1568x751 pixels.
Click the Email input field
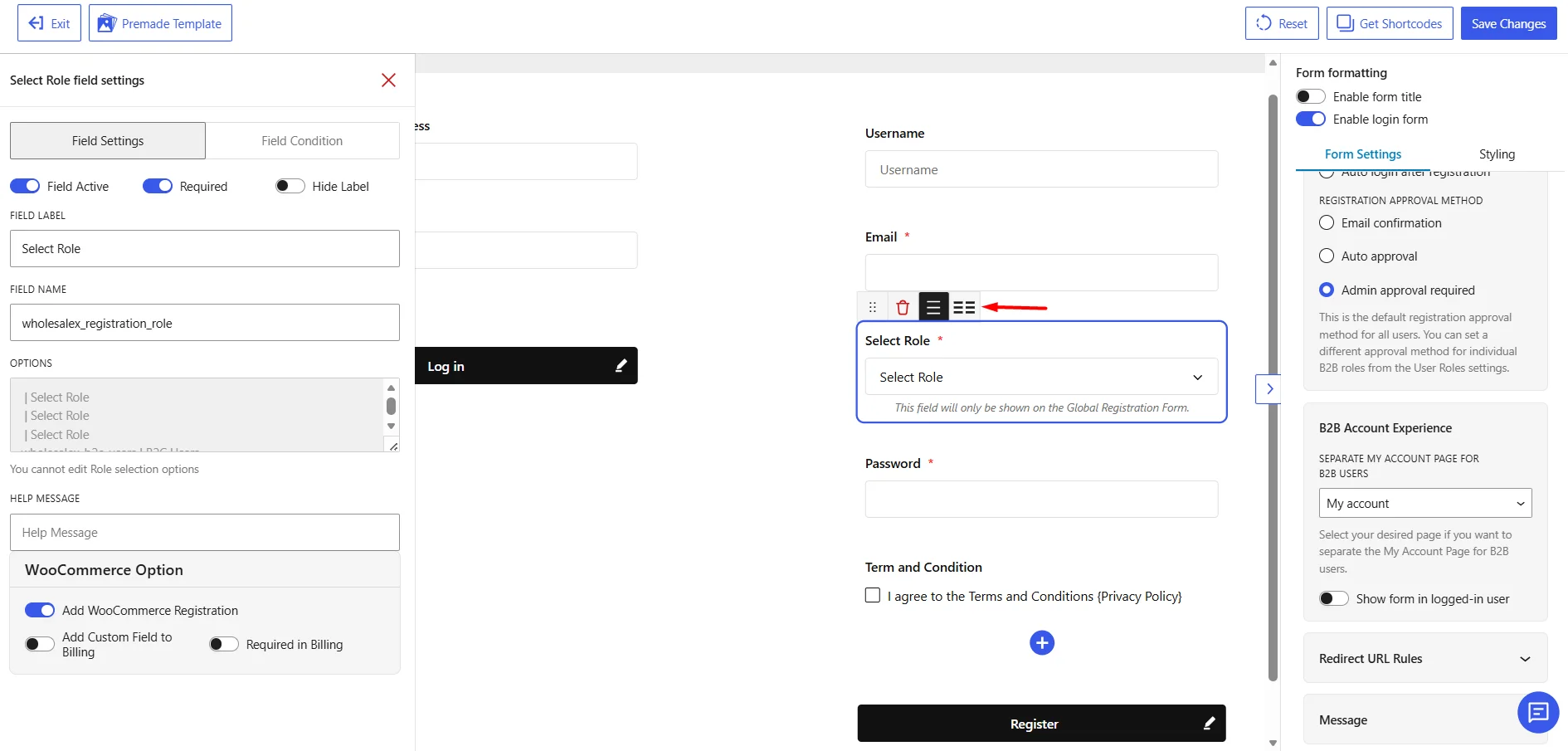tap(1041, 272)
